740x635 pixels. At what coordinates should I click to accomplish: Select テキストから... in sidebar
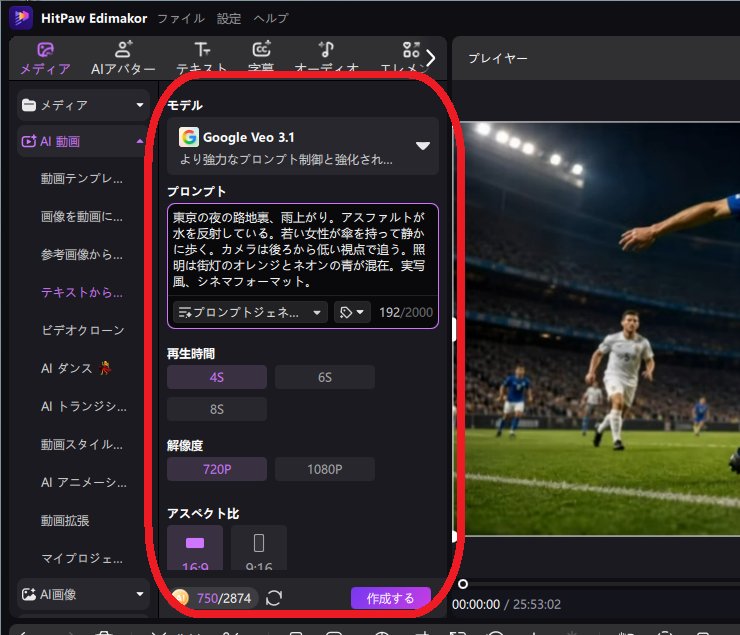[x=82, y=292]
